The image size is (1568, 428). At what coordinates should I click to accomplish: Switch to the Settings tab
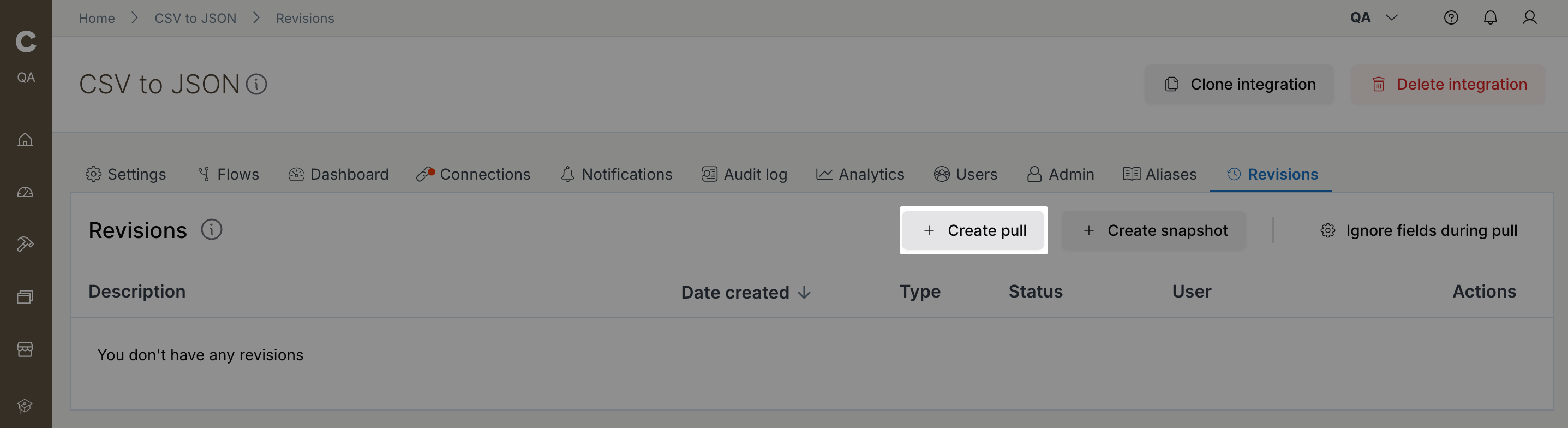coord(125,174)
